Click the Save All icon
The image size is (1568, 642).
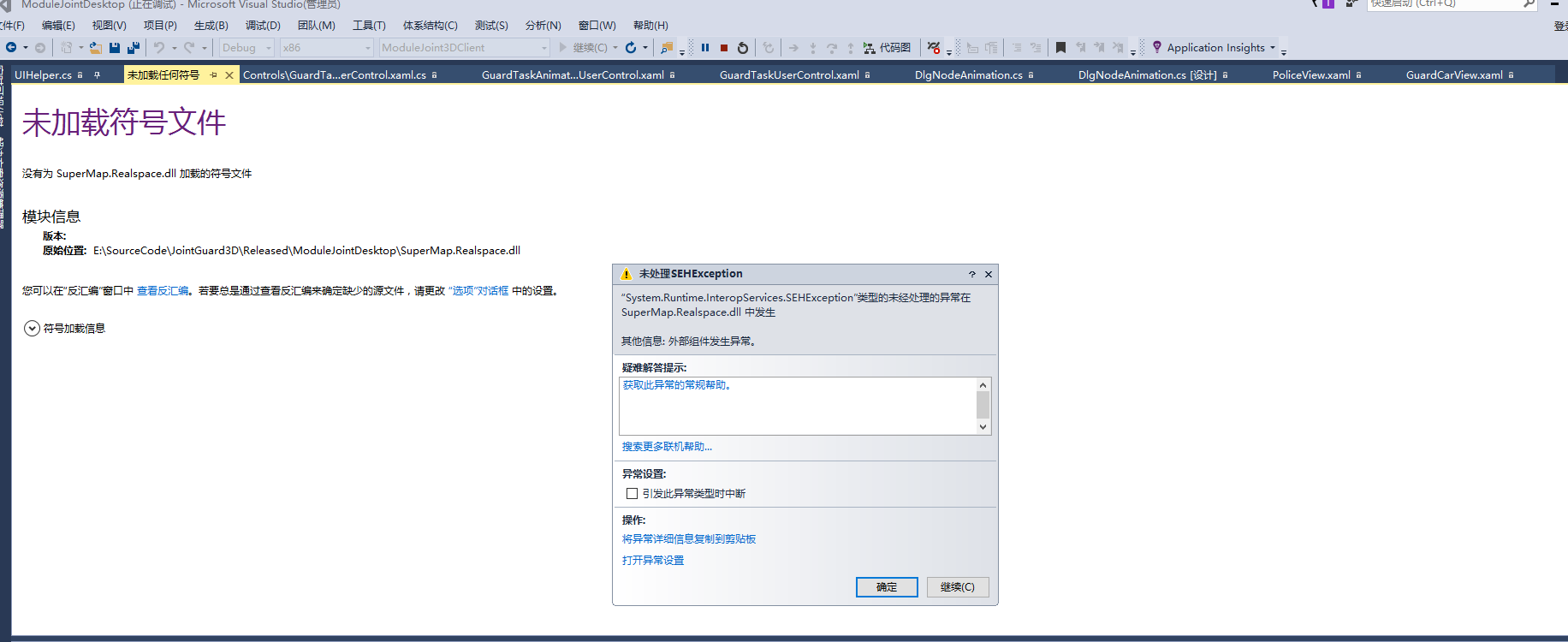[134, 48]
